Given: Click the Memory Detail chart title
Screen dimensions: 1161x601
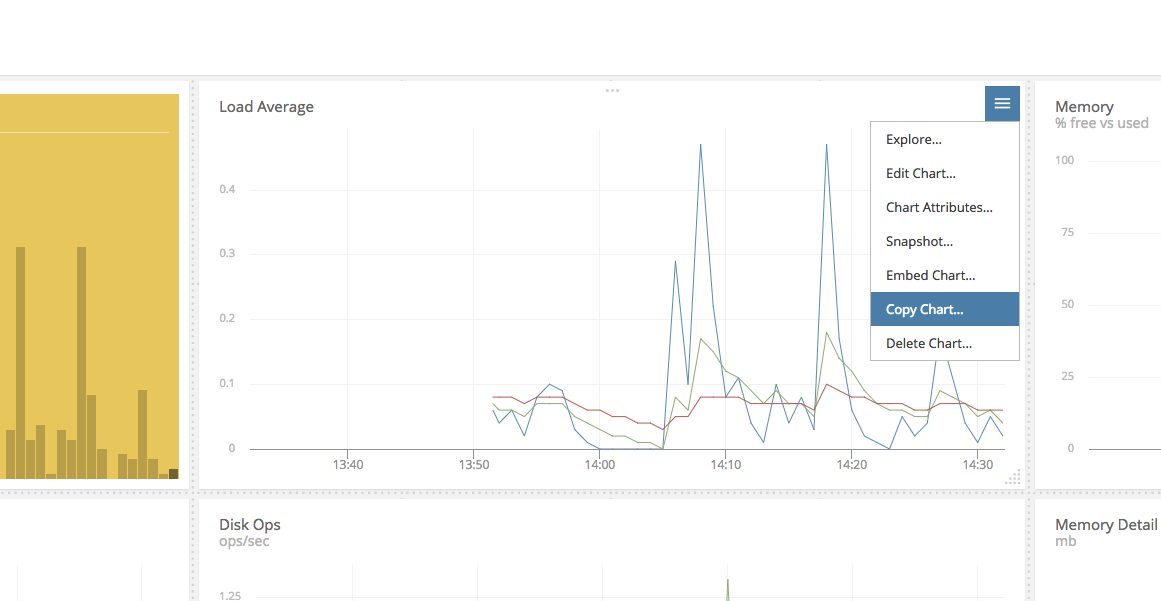Looking at the screenshot, I should pos(1104,524).
